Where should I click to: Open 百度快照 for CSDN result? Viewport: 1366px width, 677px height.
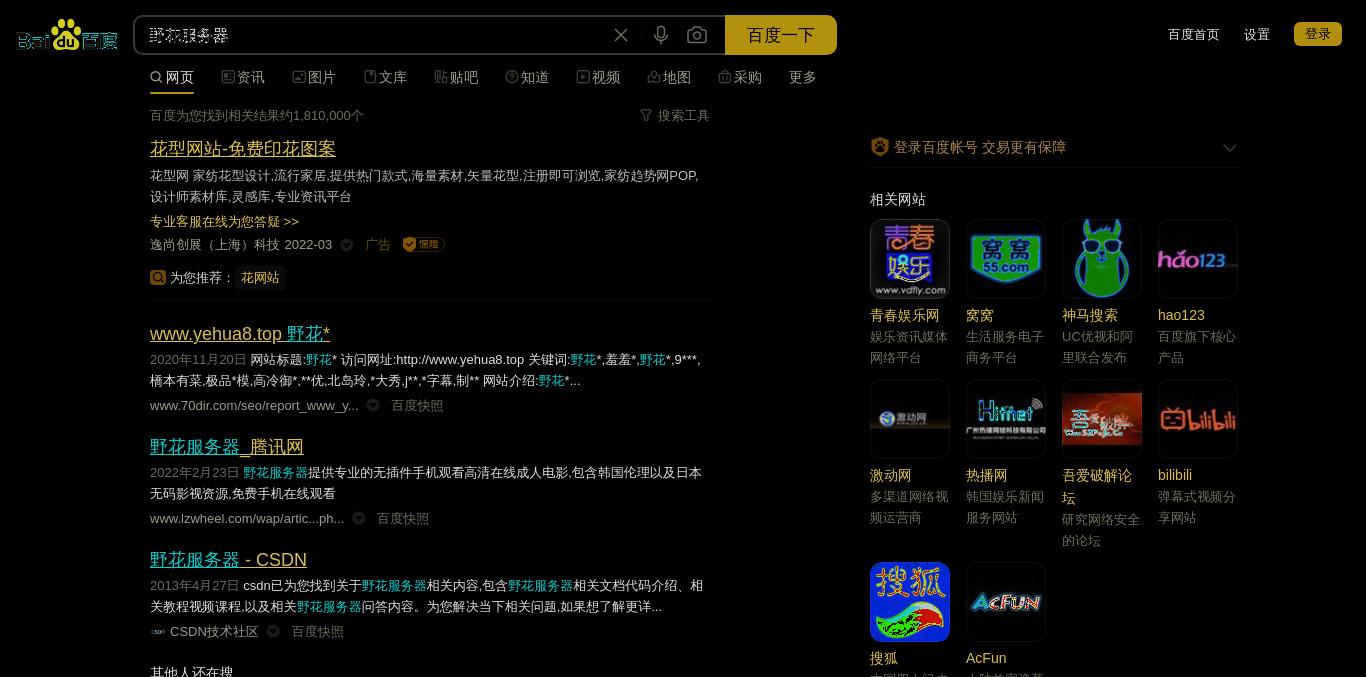tap(317, 632)
